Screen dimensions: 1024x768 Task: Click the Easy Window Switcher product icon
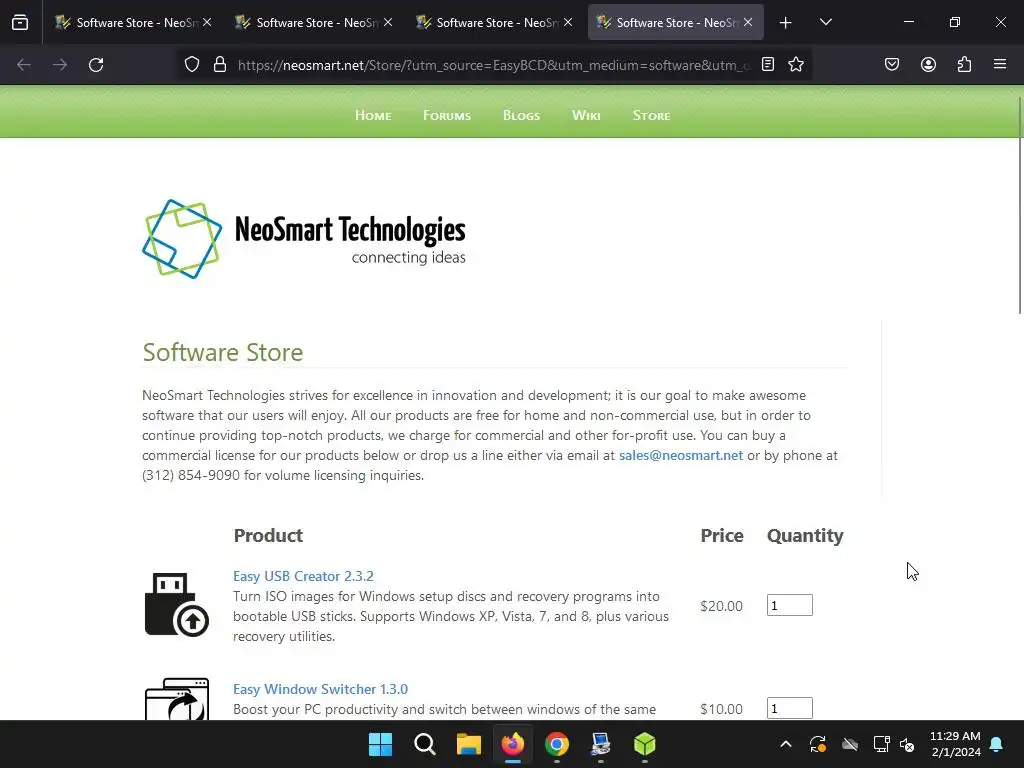pos(176,699)
